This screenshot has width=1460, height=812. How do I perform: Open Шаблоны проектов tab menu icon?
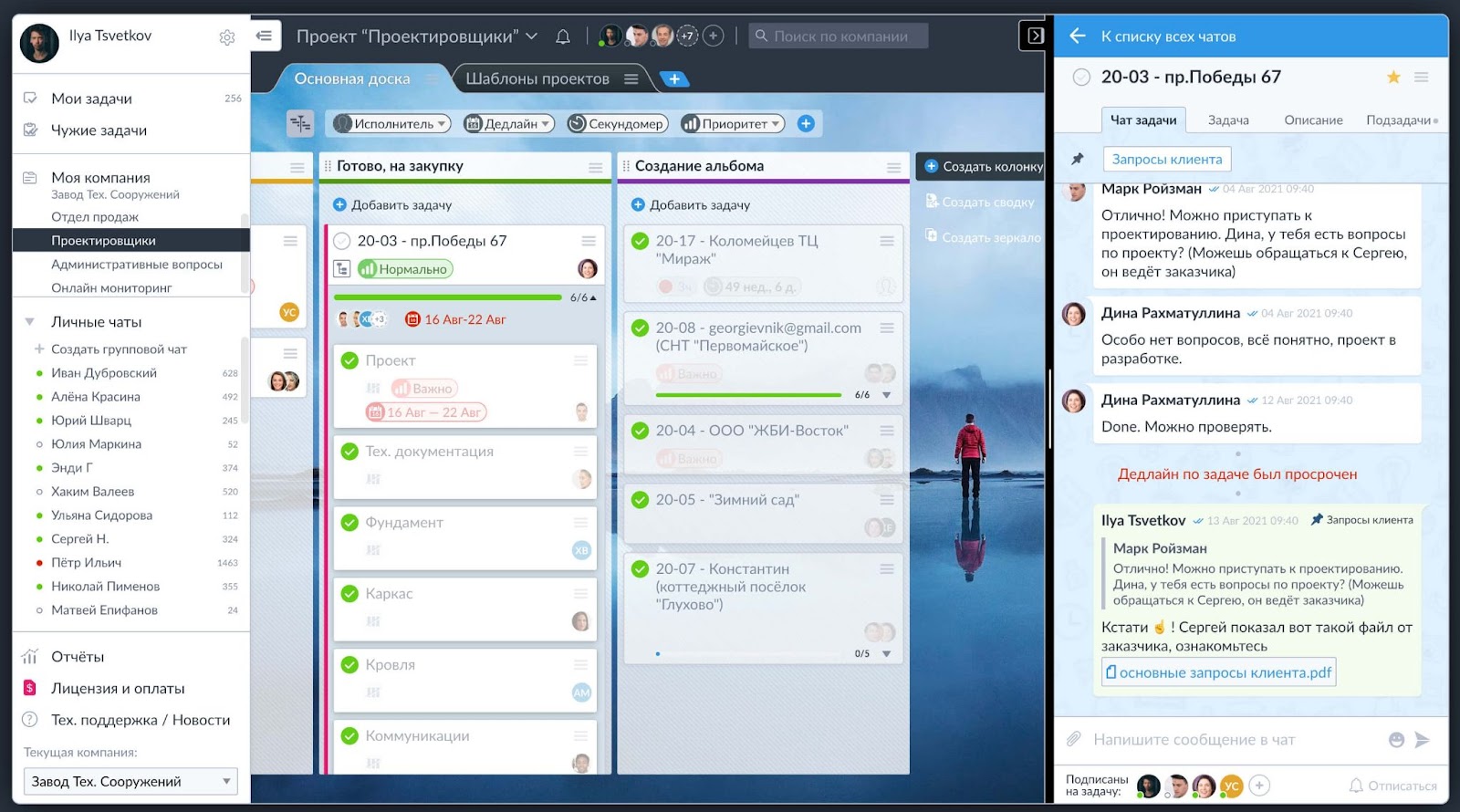tap(631, 78)
